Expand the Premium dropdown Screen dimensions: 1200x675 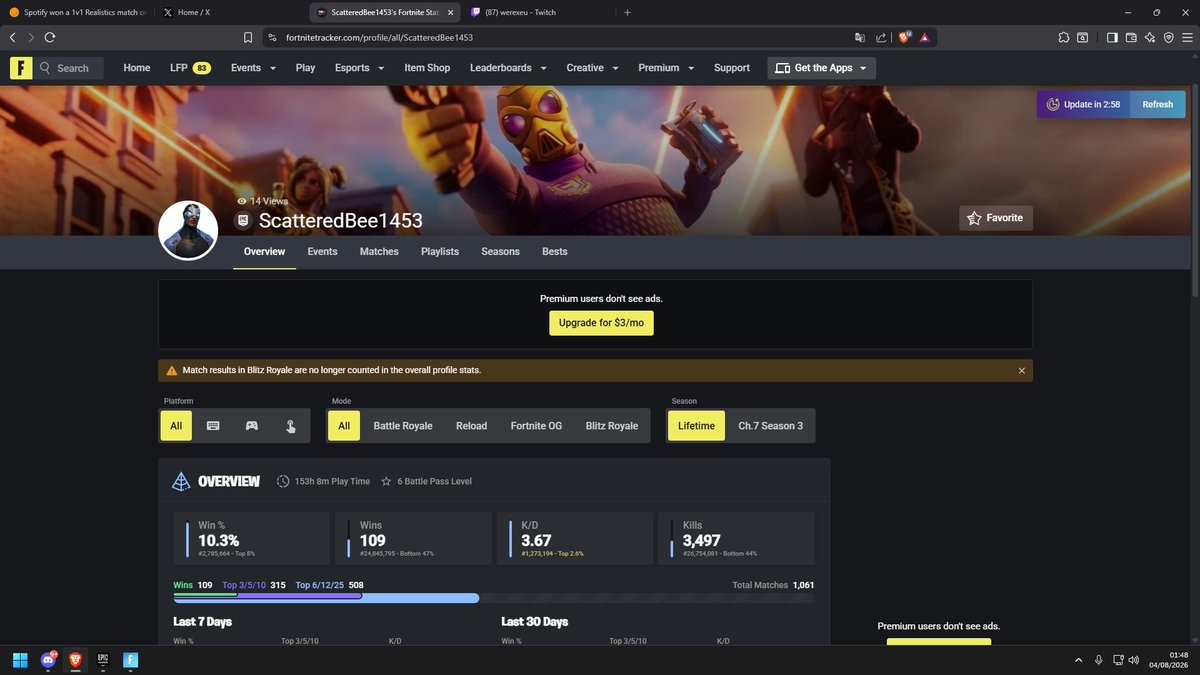666,68
